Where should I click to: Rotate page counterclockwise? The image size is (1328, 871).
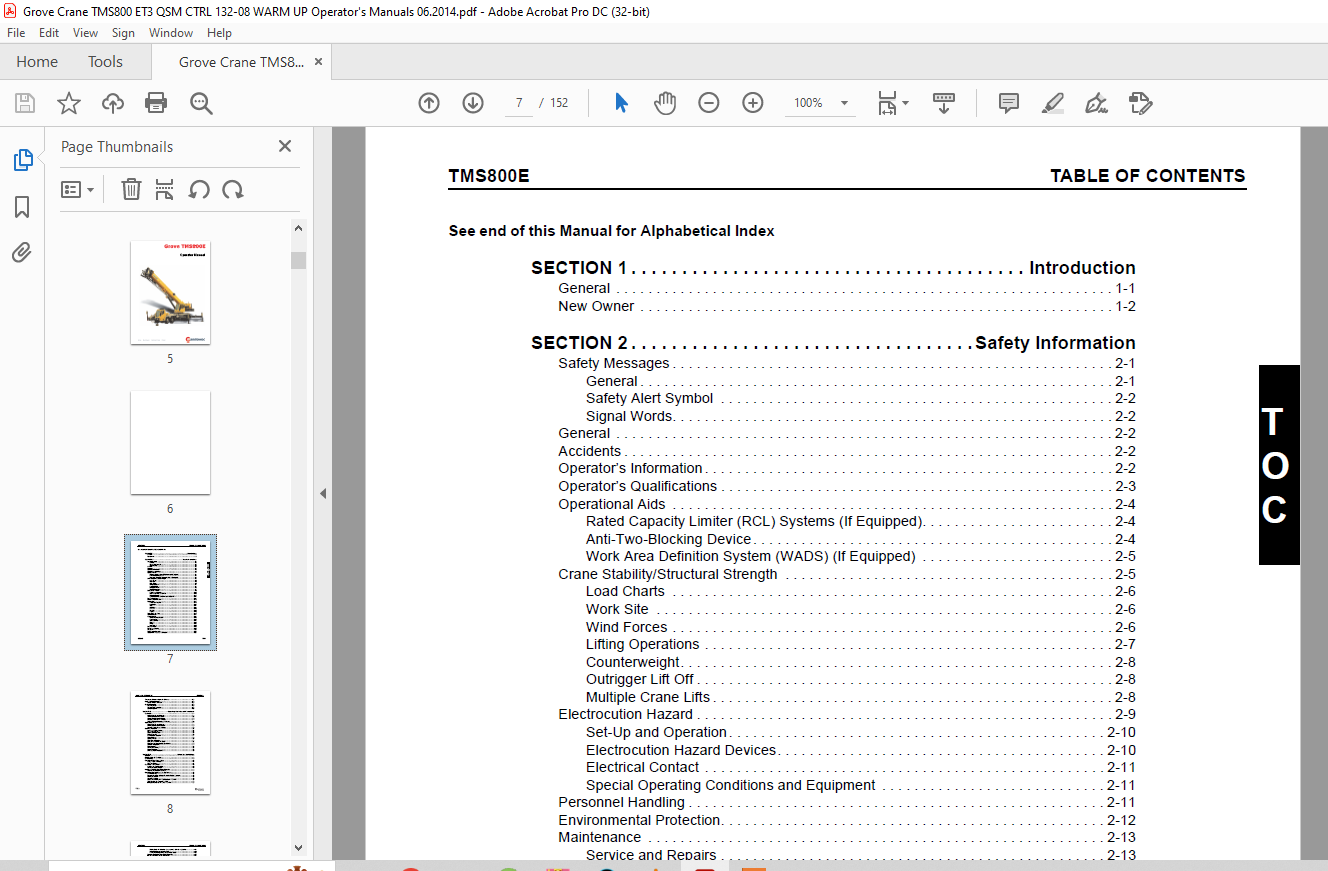[199, 189]
